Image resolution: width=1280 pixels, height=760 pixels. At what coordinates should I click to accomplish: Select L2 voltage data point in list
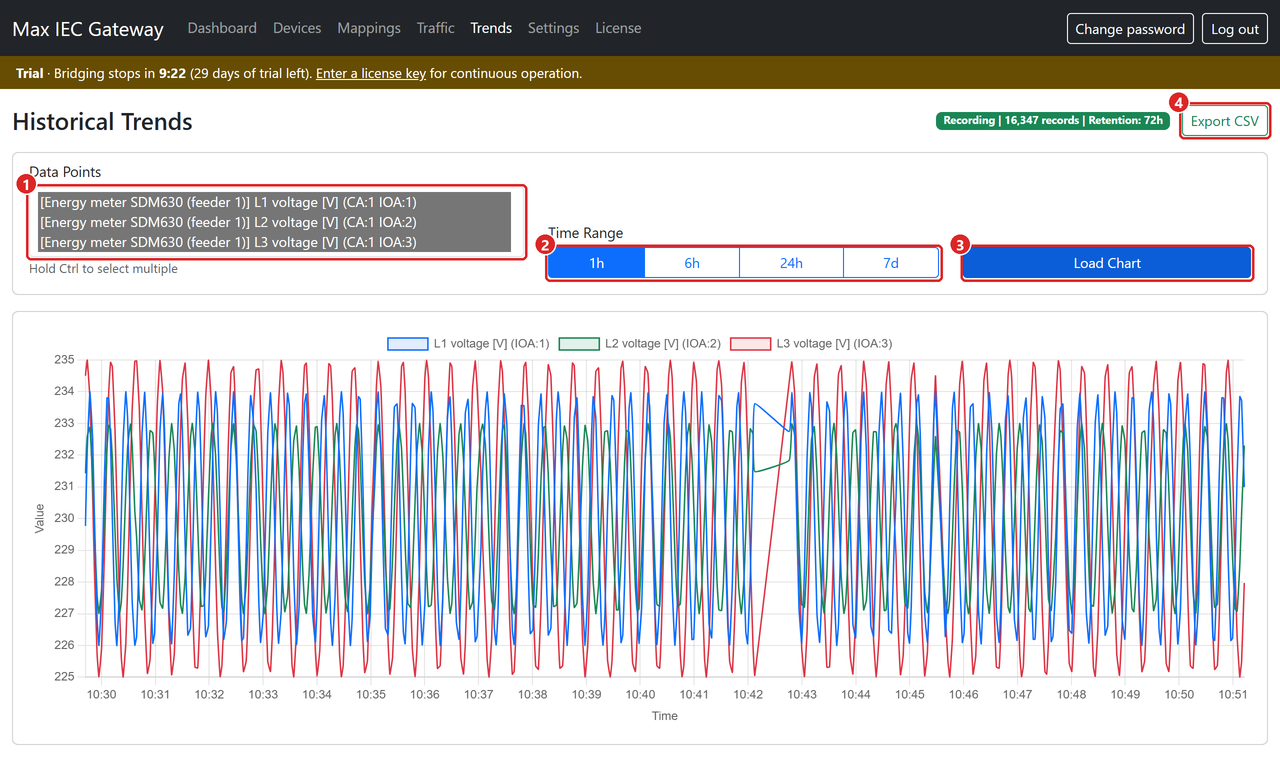click(x=275, y=222)
